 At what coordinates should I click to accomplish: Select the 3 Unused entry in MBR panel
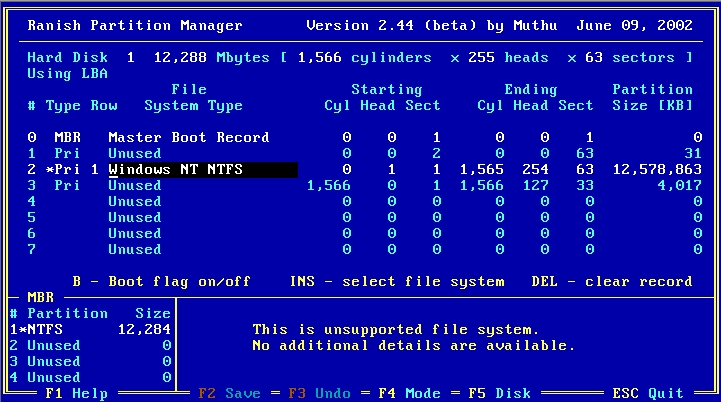[x=91, y=362]
